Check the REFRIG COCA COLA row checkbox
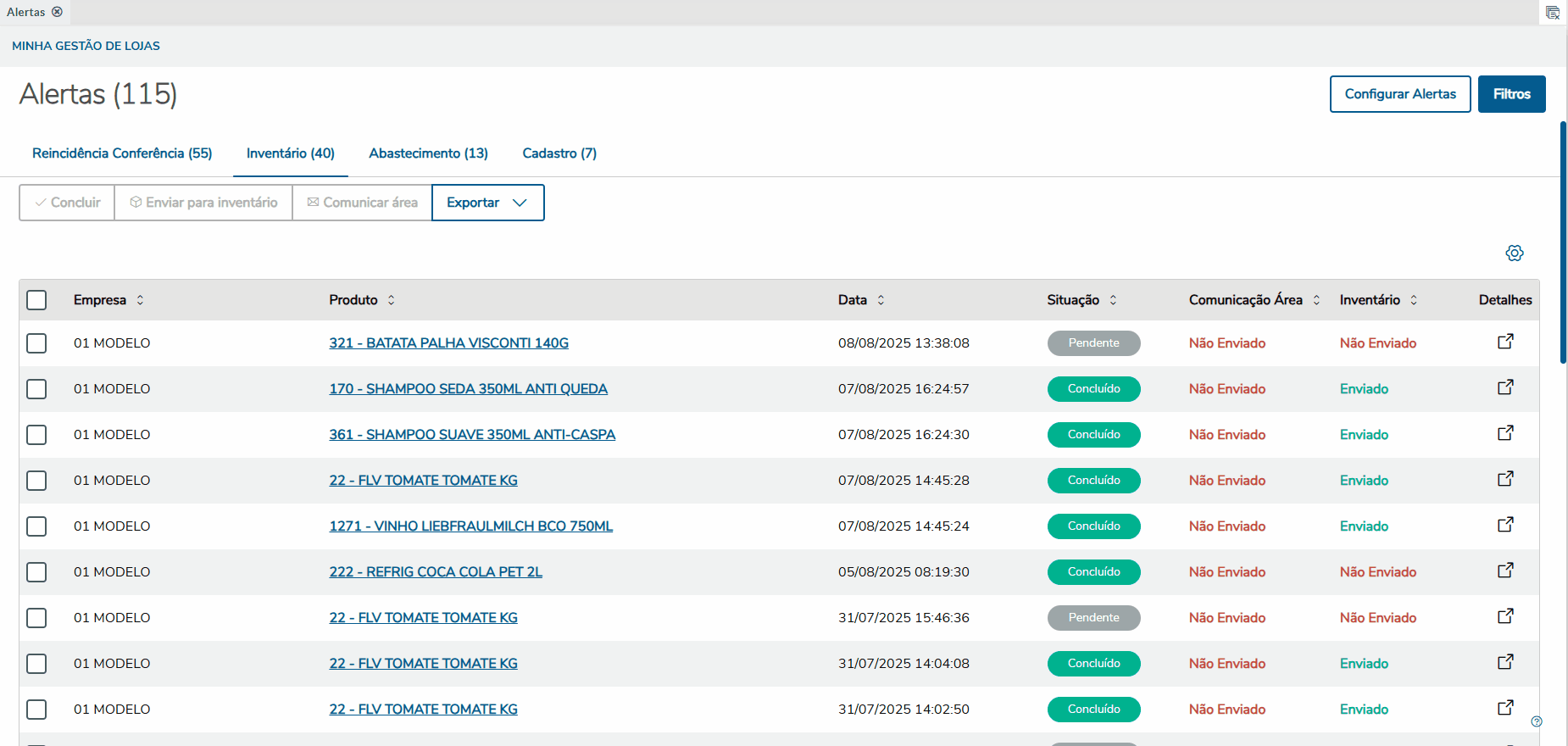Image resolution: width=1568 pixels, height=746 pixels. coord(36,572)
